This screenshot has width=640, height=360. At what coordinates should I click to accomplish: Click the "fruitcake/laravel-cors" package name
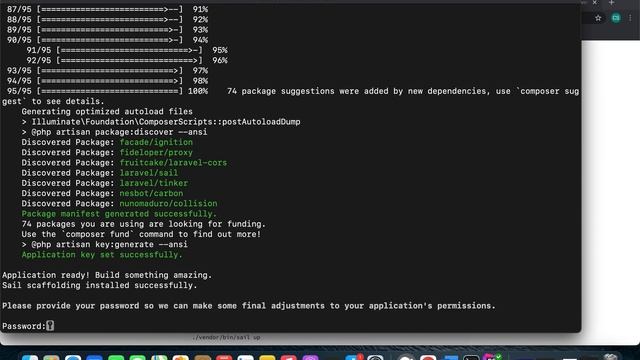(173, 162)
